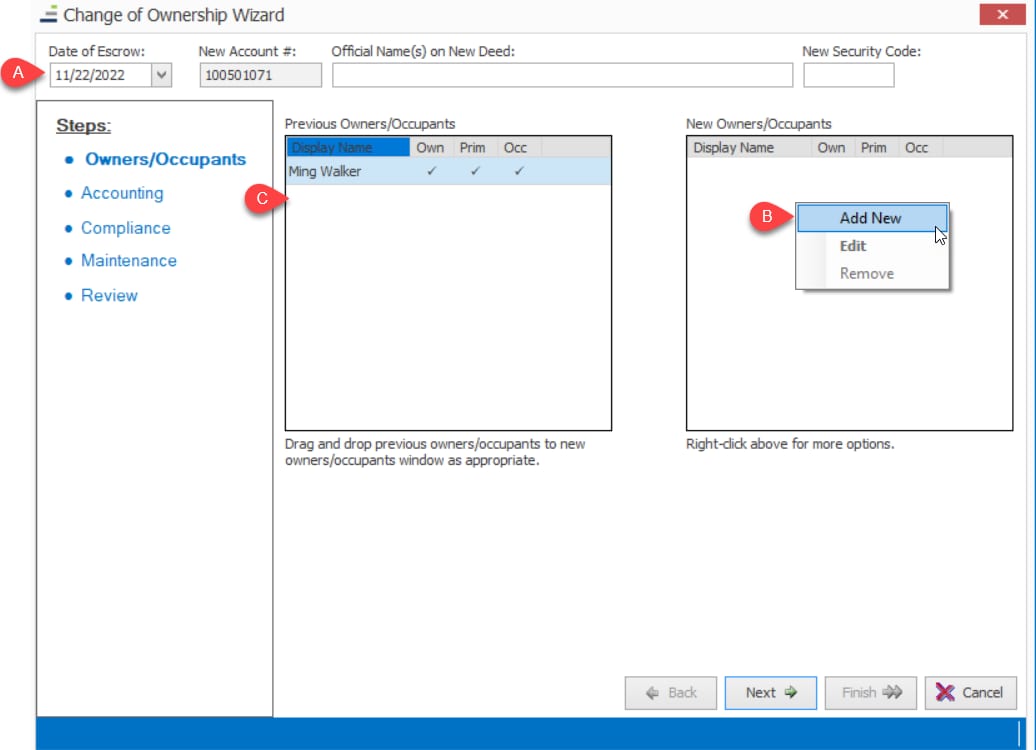Click Display Name header in Previous Owners list
The width and height of the screenshot is (1036, 750).
(348, 147)
